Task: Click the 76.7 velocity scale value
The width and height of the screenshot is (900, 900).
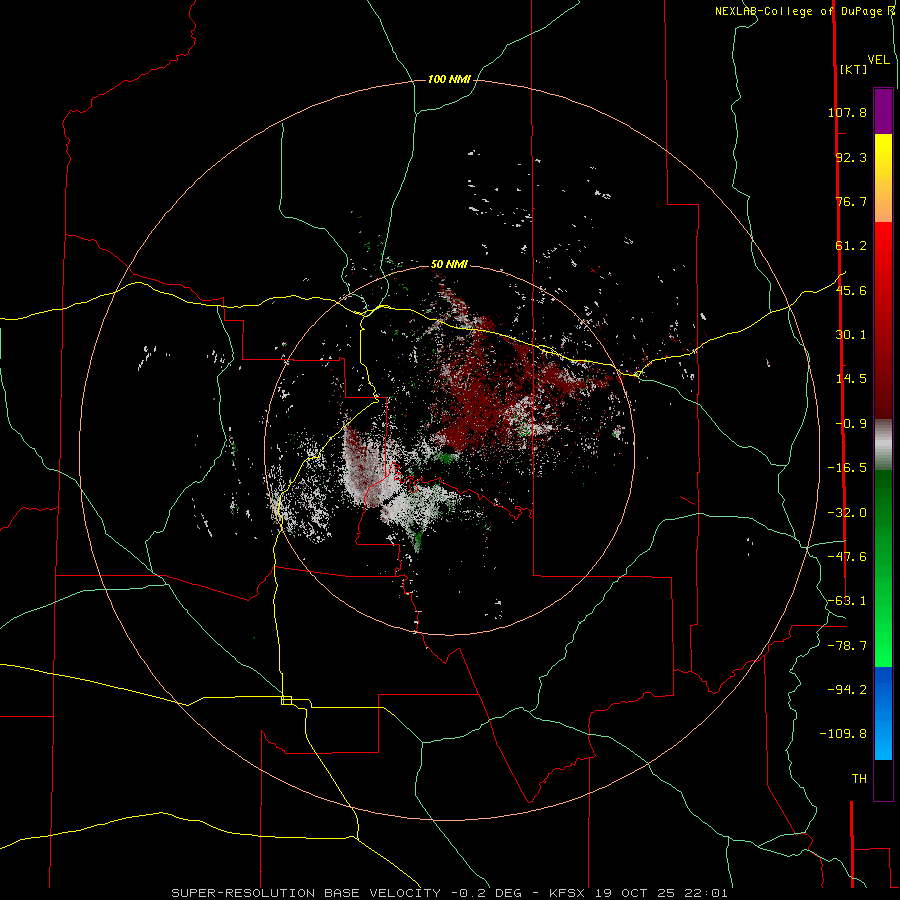Action: (x=851, y=201)
